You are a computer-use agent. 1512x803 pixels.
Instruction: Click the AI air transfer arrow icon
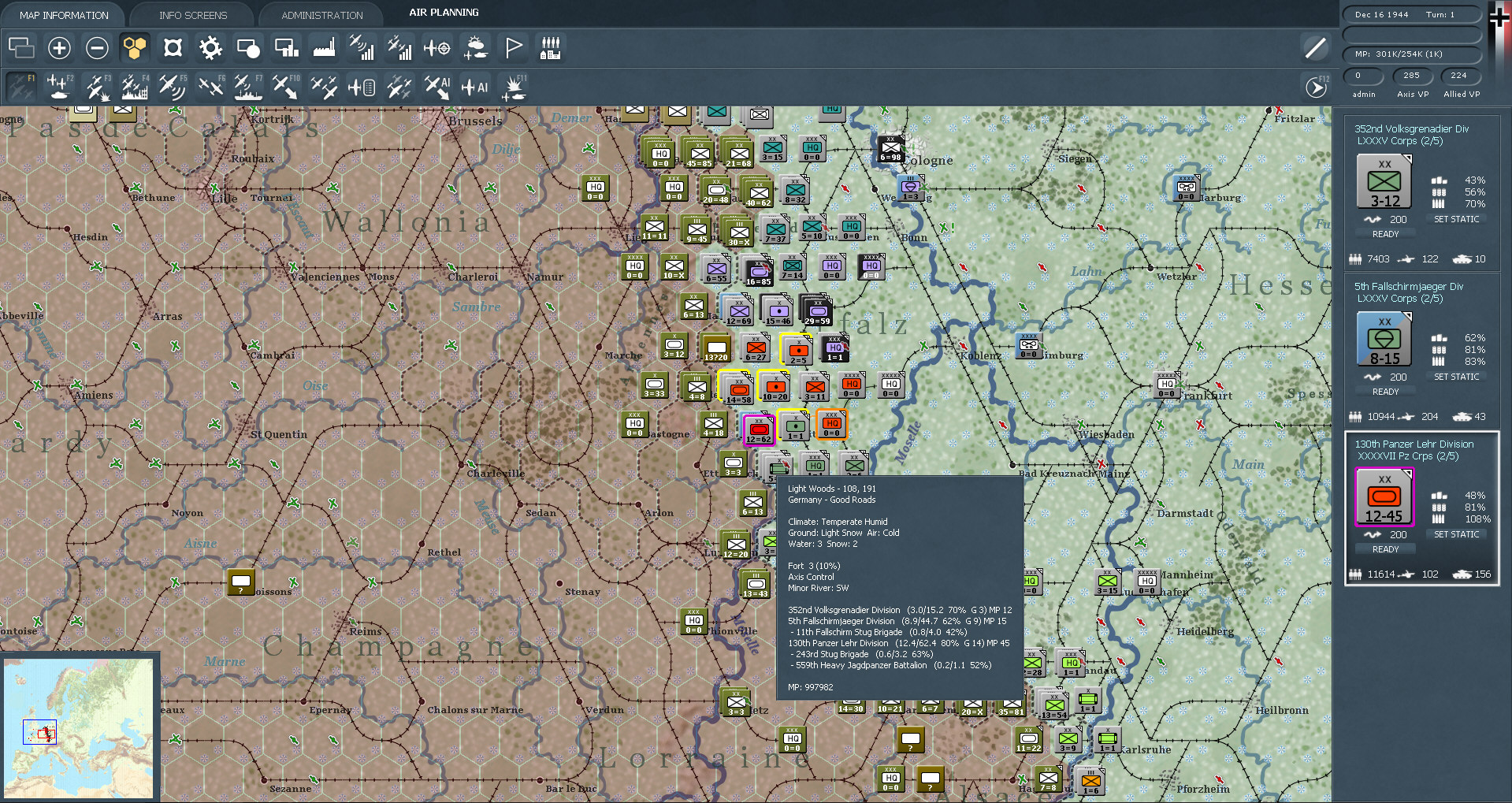[437, 87]
